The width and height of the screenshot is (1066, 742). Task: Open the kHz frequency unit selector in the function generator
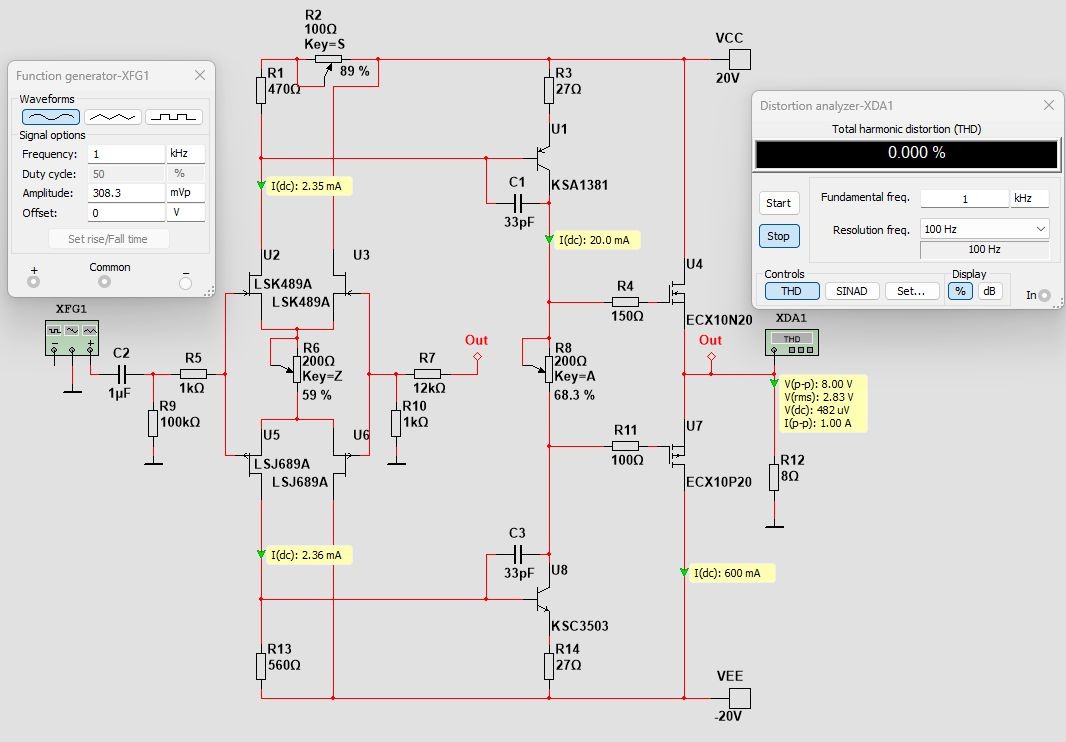point(186,154)
